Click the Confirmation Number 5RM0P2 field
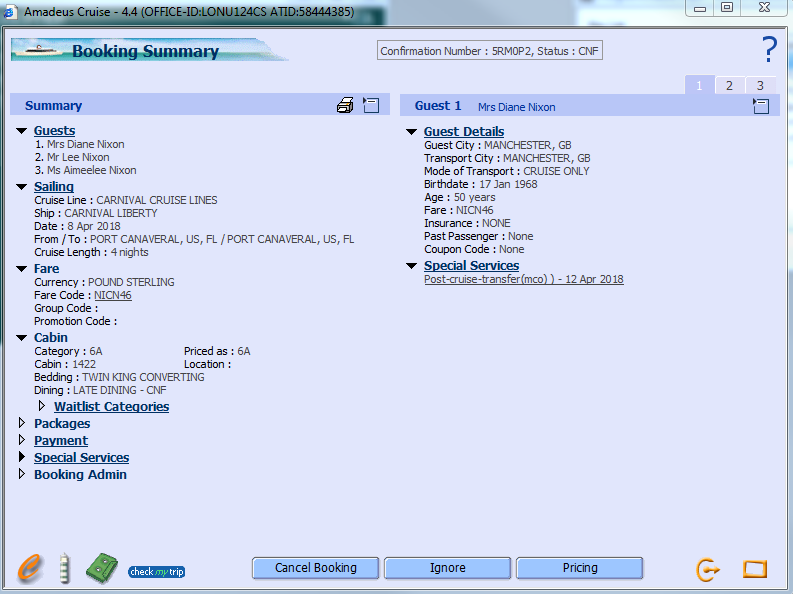 click(x=490, y=51)
